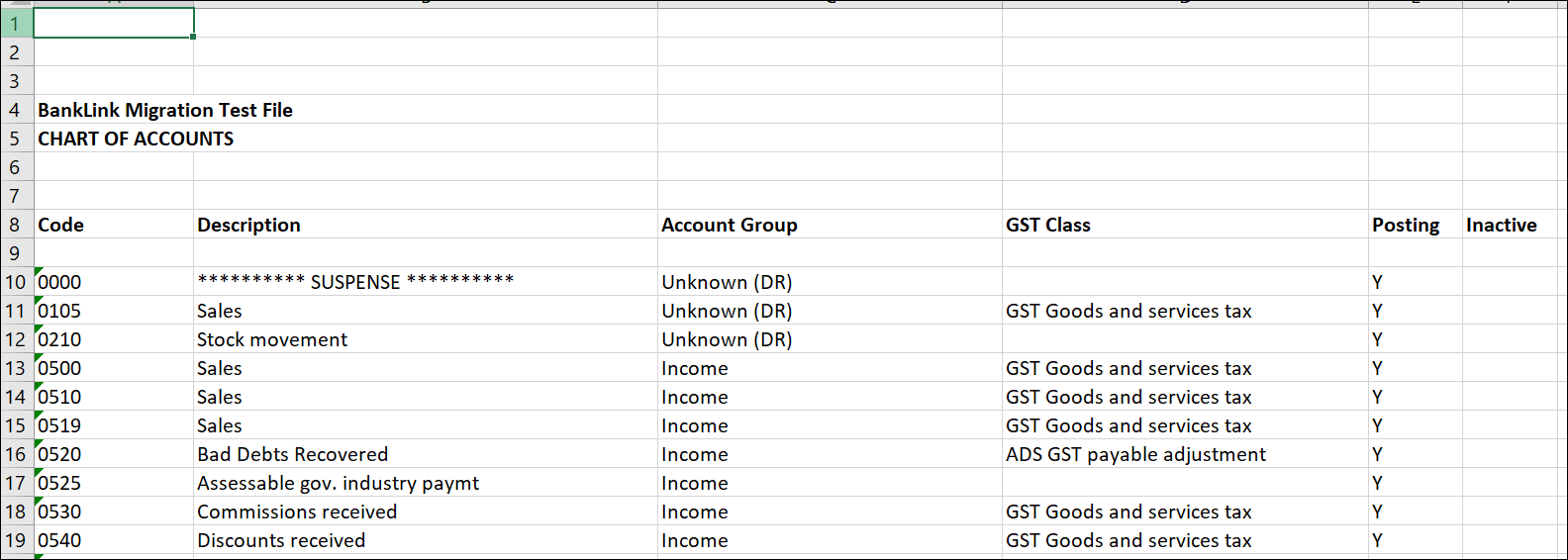Click the 'Commissions received' cell
Image resolution: width=1568 pixels, height=560 pixels.
[297, 512]
